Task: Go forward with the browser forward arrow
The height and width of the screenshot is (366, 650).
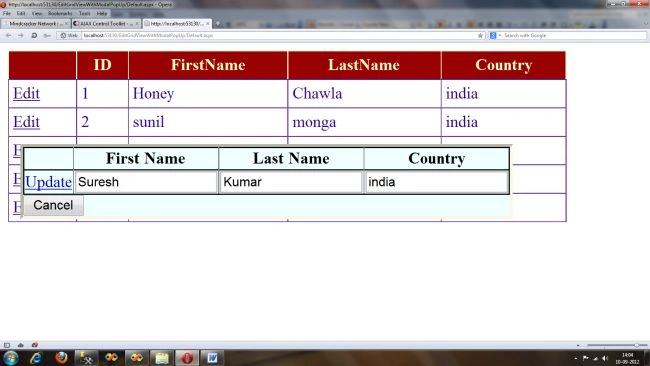Action: (x=21, y=36)
